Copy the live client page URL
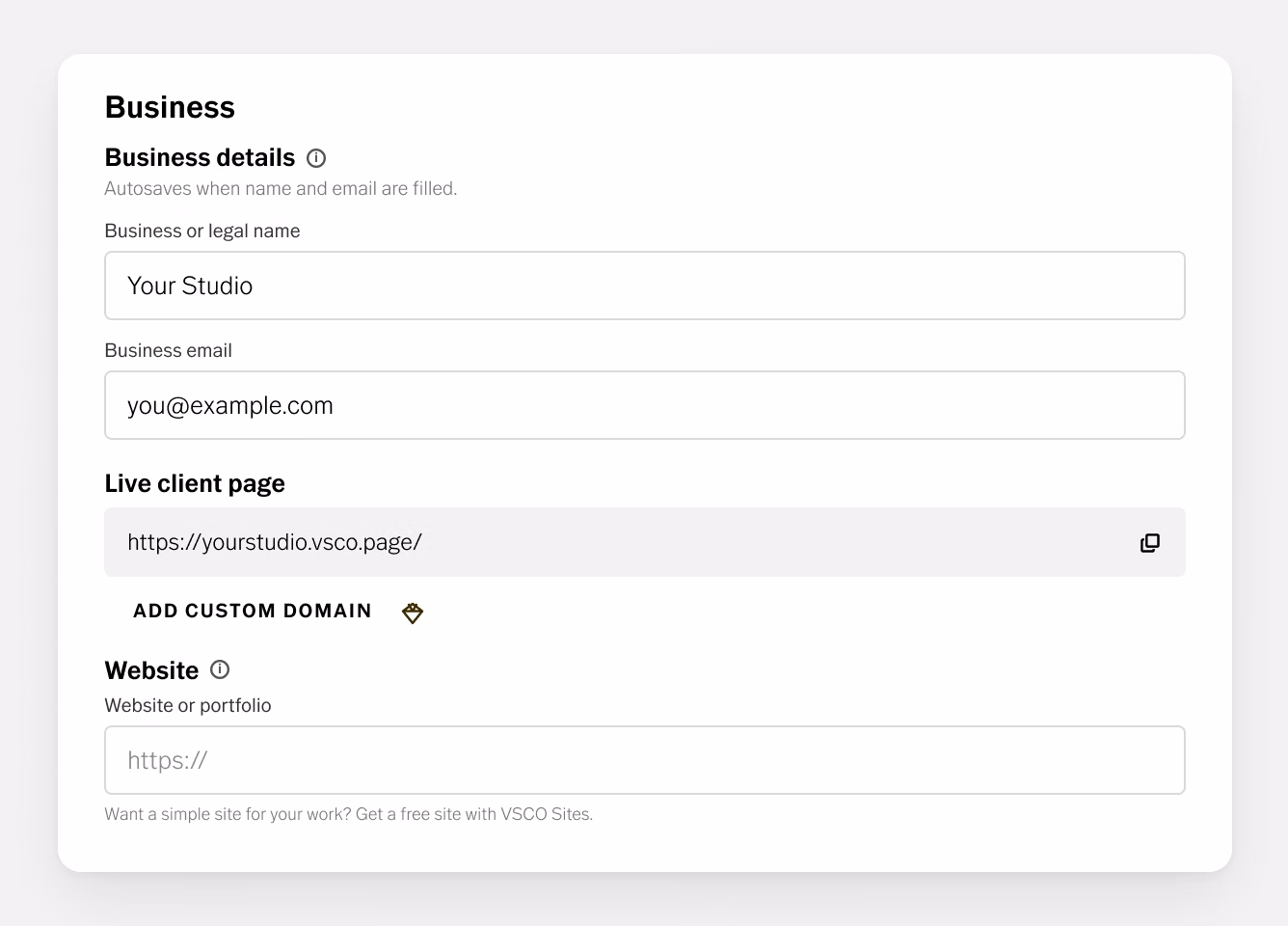The width and height of the screenshot is (1288, 926). pos(1150,543)
